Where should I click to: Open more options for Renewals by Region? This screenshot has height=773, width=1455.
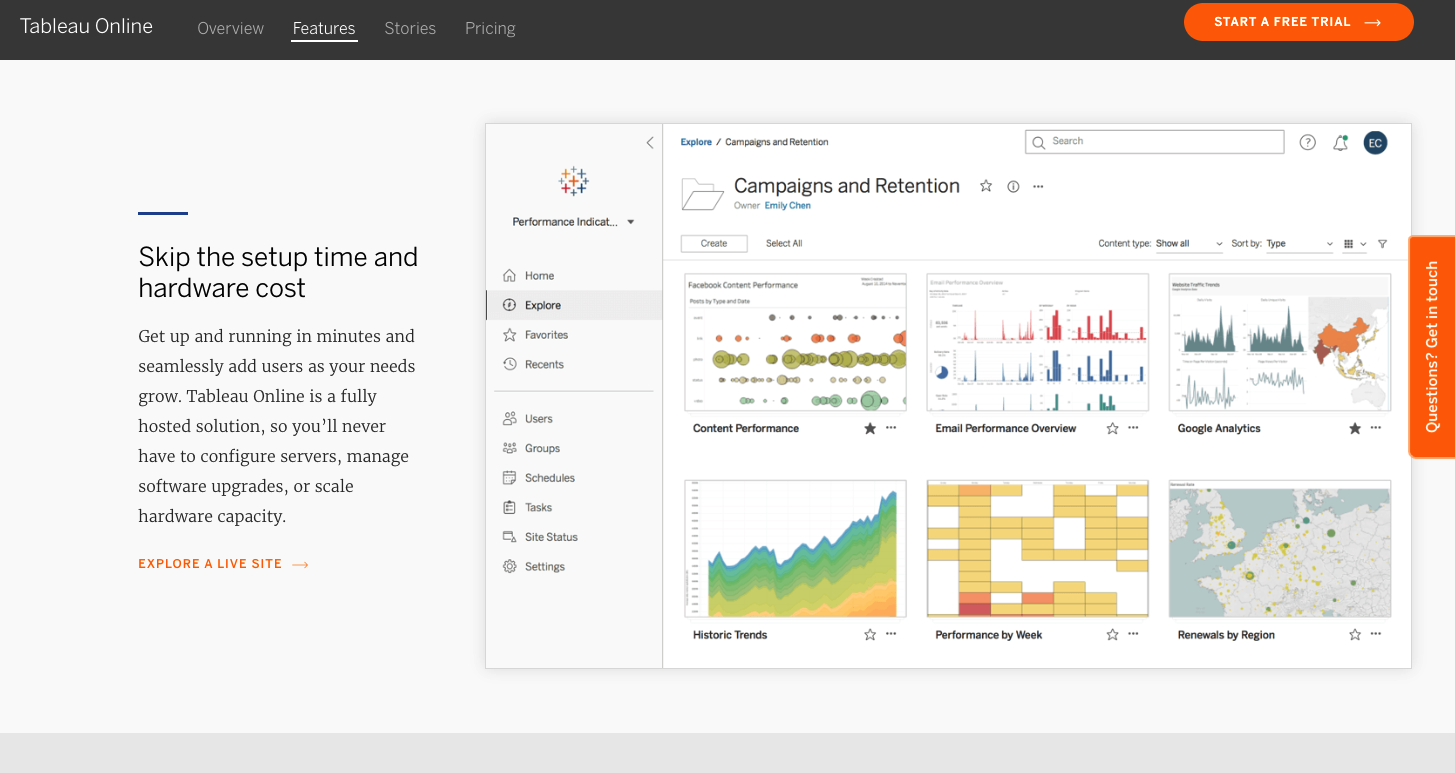pos(1376,634)
